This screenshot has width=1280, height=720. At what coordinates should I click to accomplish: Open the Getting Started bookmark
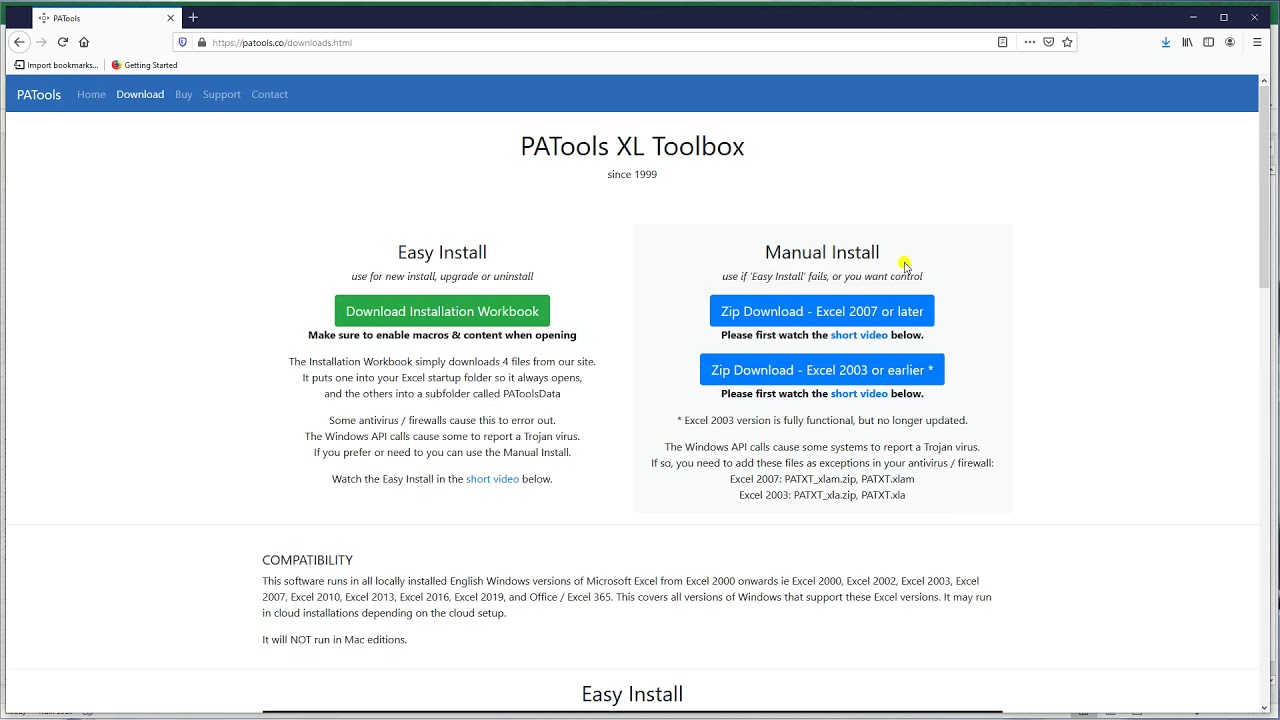144,65
